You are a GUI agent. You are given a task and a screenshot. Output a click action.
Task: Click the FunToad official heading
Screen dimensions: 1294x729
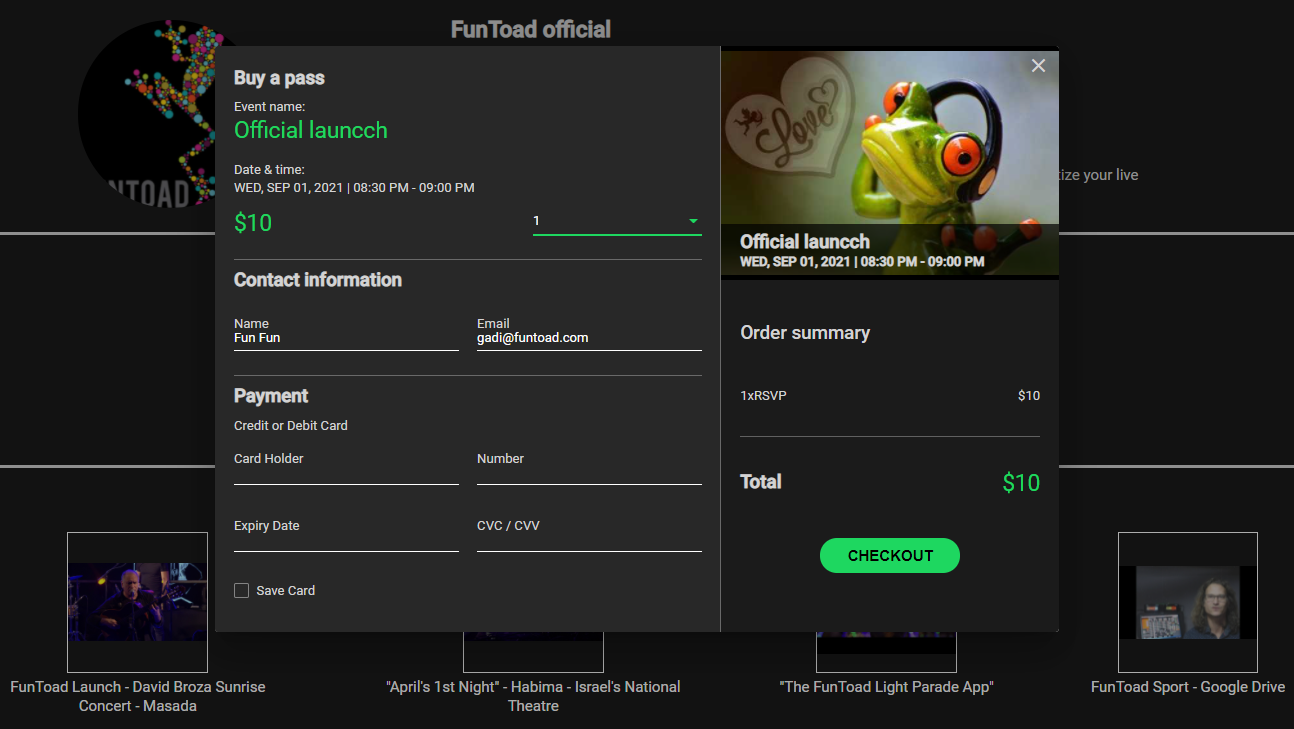[x=531, y=29]
